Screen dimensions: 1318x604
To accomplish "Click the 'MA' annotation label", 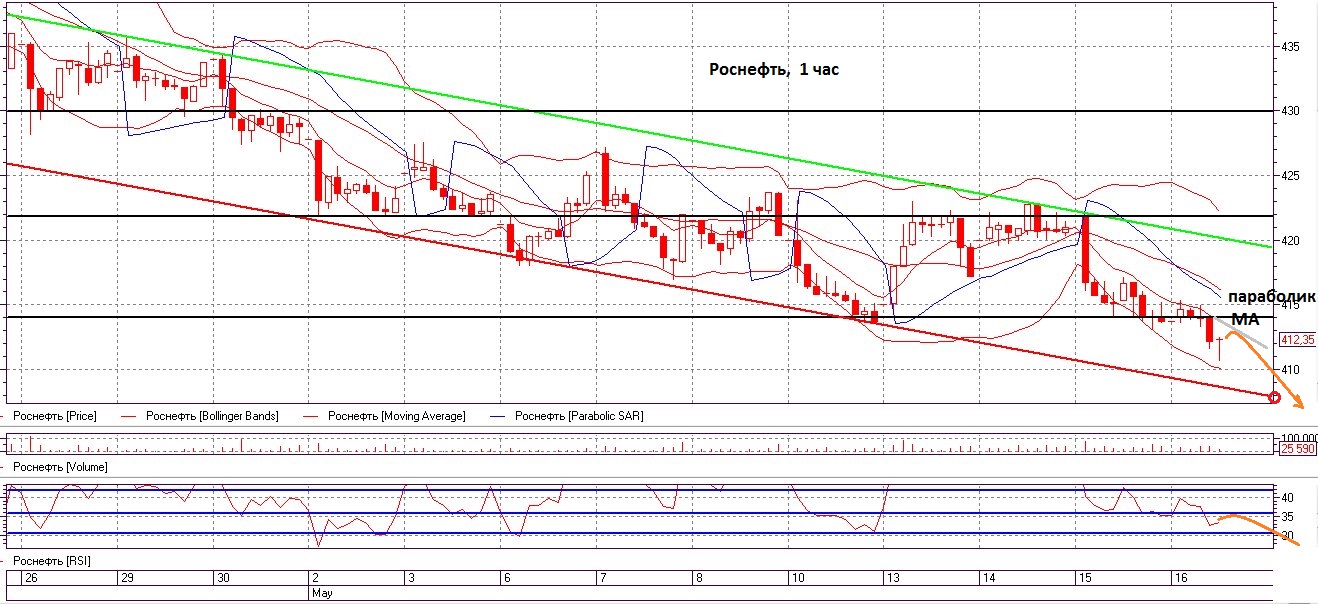I will coord(1245,319).
